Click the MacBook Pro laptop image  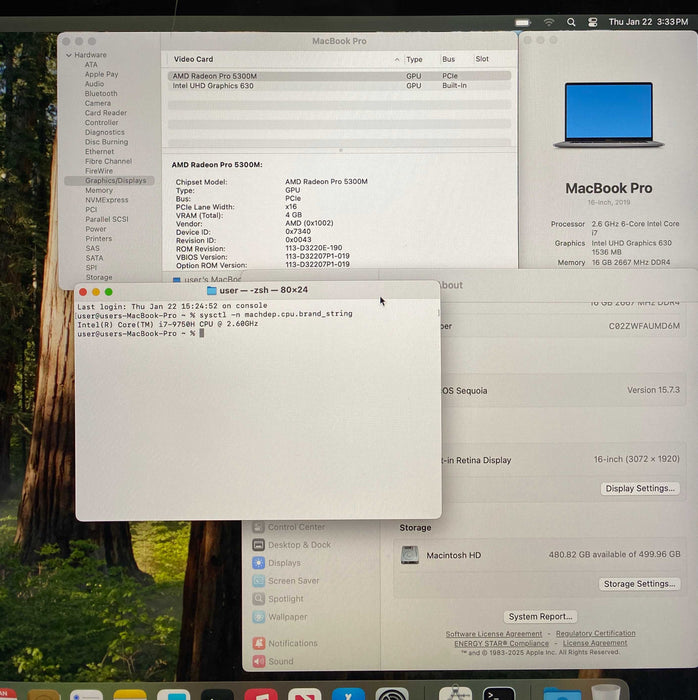(x=608, y=115)
